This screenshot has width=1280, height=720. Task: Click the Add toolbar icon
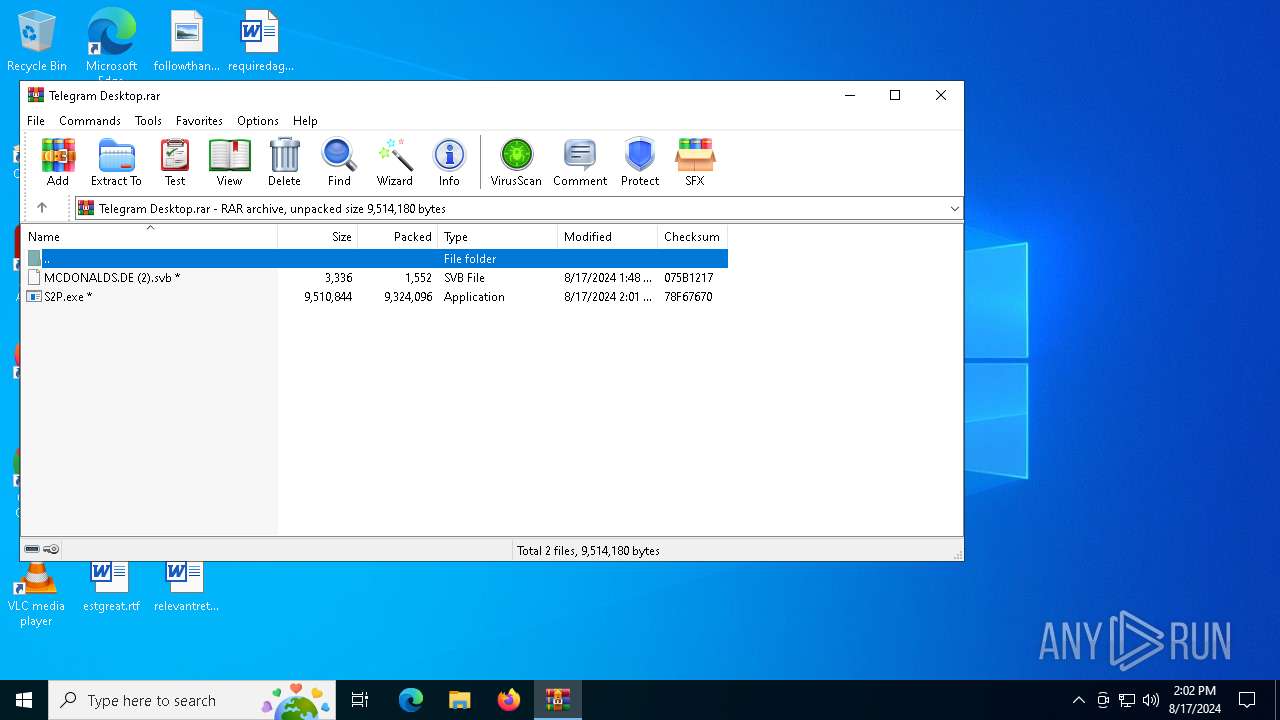[58, 163]
